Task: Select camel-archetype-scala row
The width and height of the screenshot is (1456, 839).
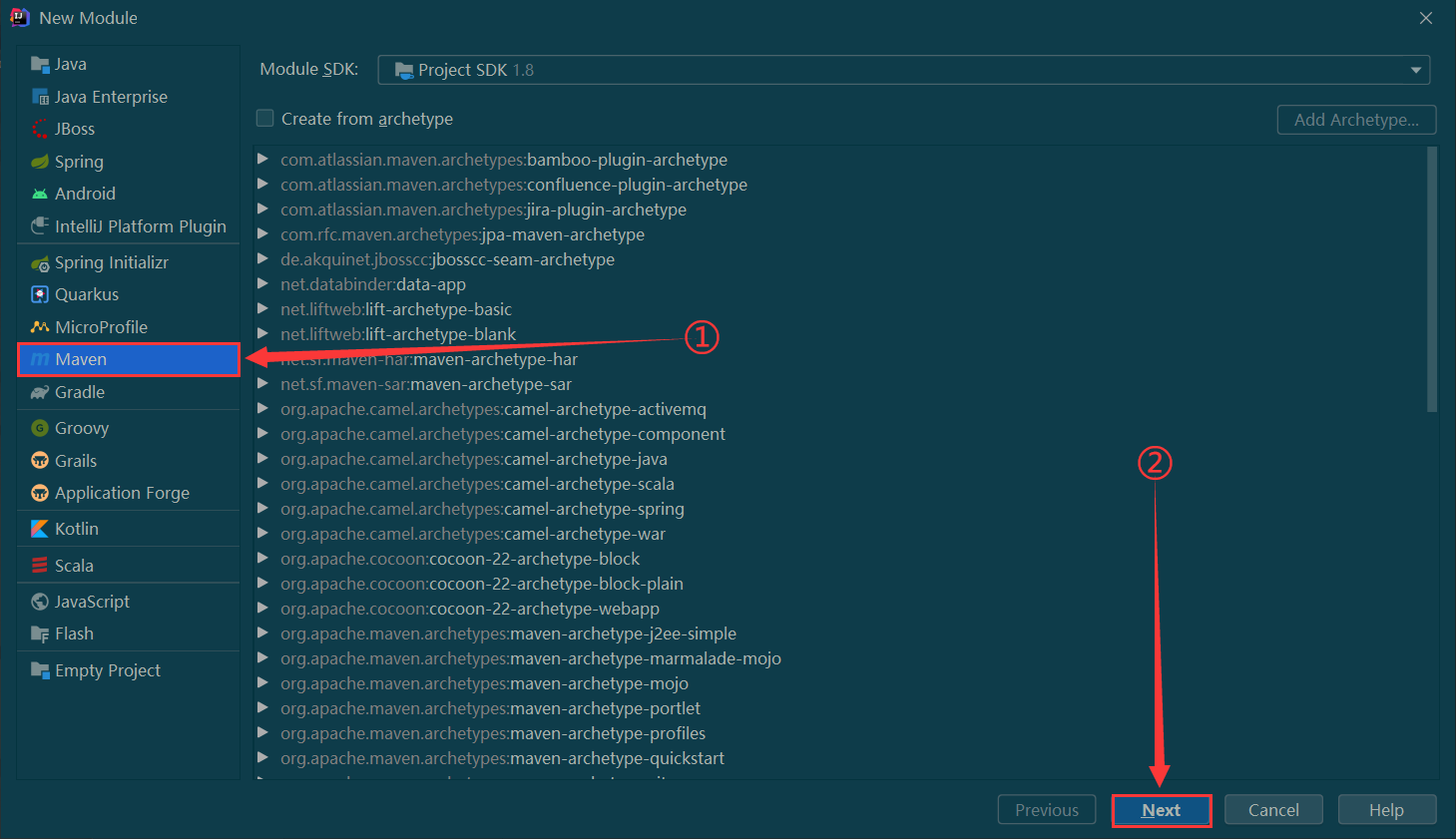Action: [840, 484]
